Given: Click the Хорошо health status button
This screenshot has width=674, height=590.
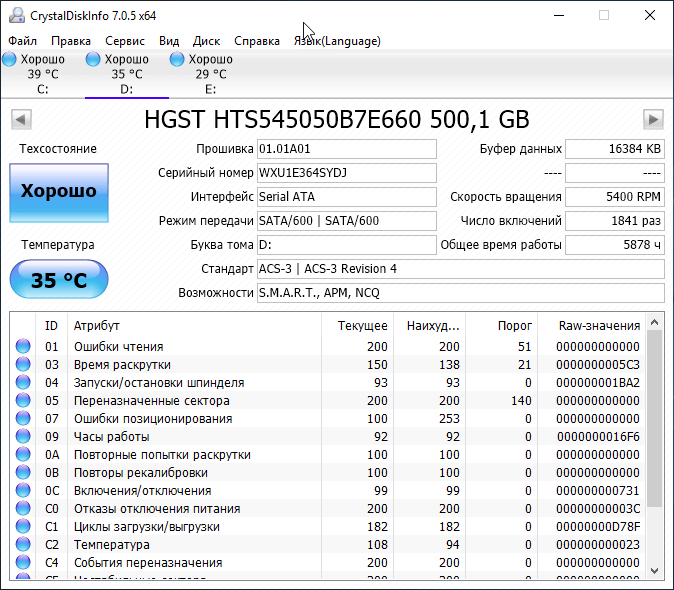Looking at the screenshot, I should click(x=59, y=193).
